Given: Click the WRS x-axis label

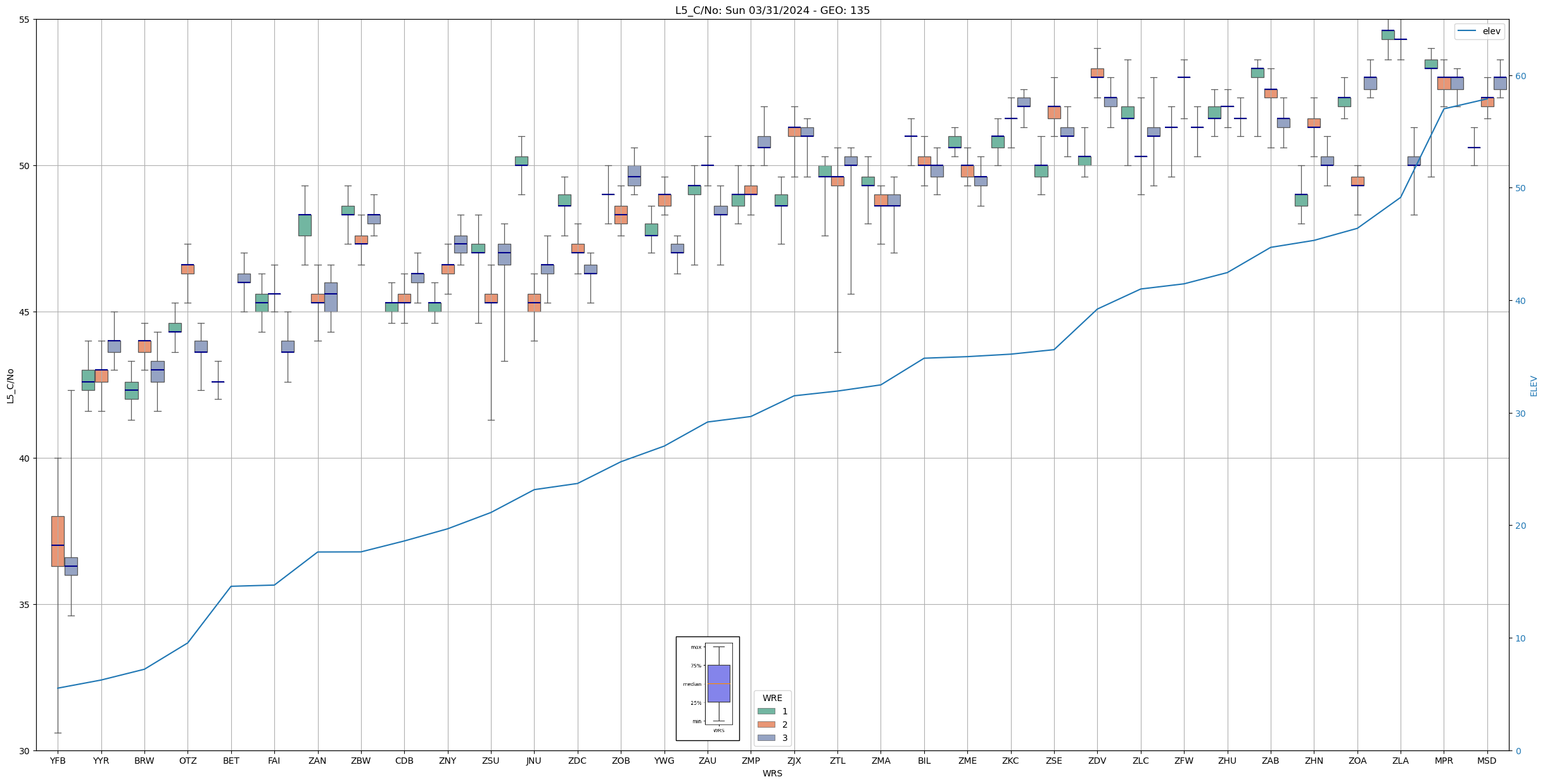Looking at the screenshot, I should click(x=772, y=773).
